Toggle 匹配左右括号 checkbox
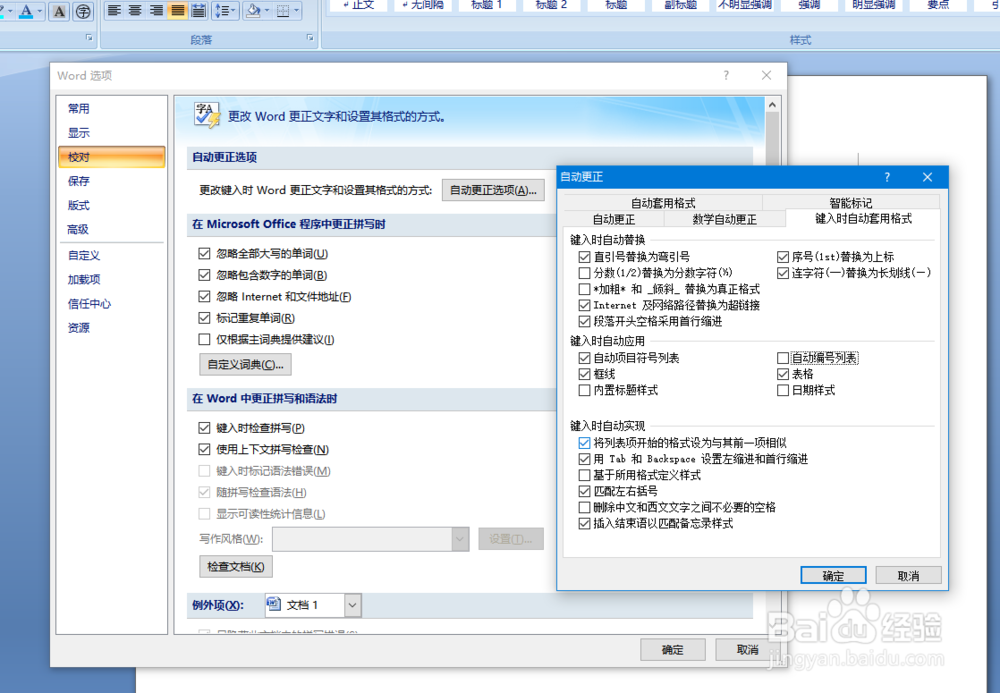Viewport: 1000px width, 693px height. 584,491
